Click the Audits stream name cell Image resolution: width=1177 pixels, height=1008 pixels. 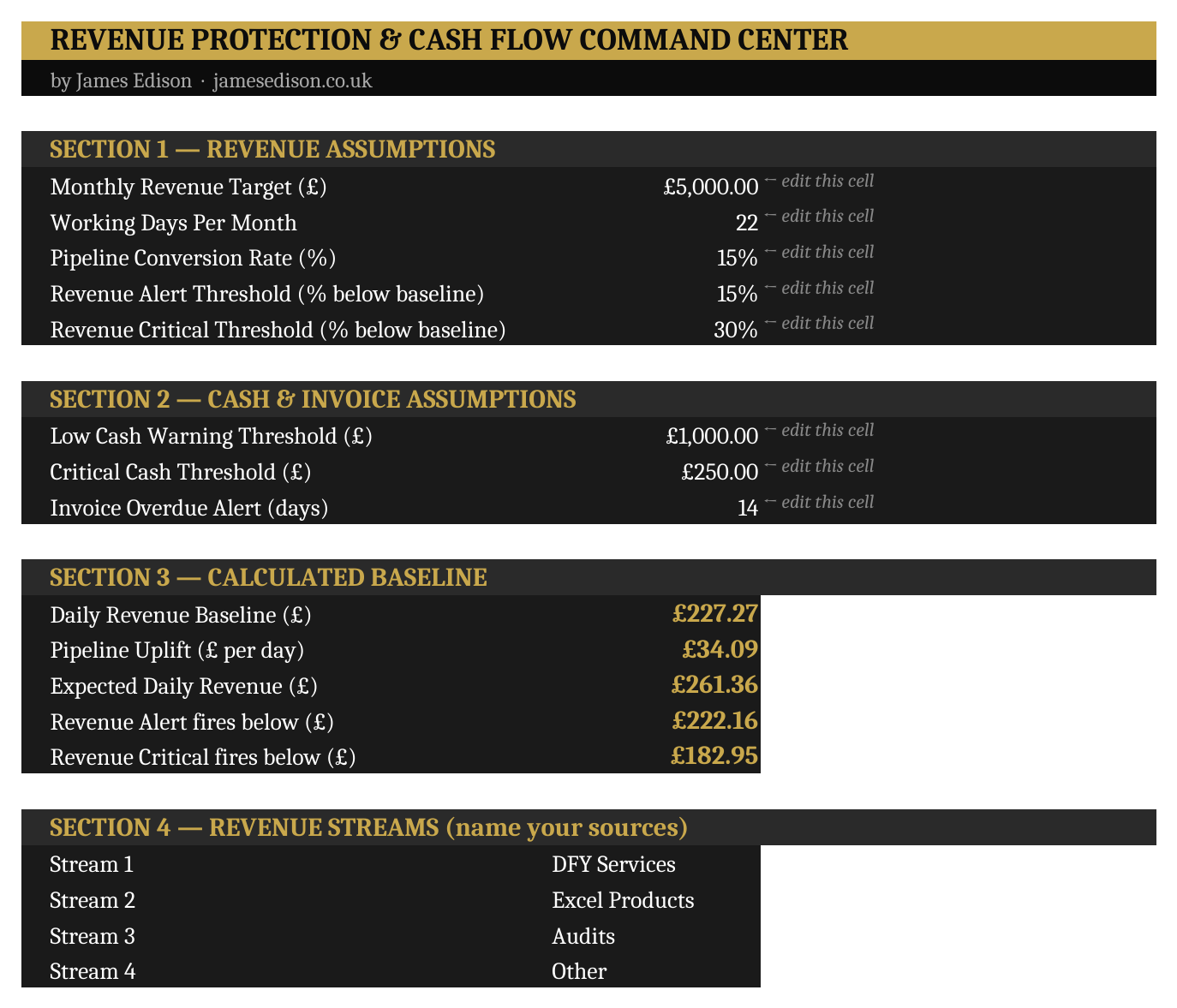coord(583,937)
